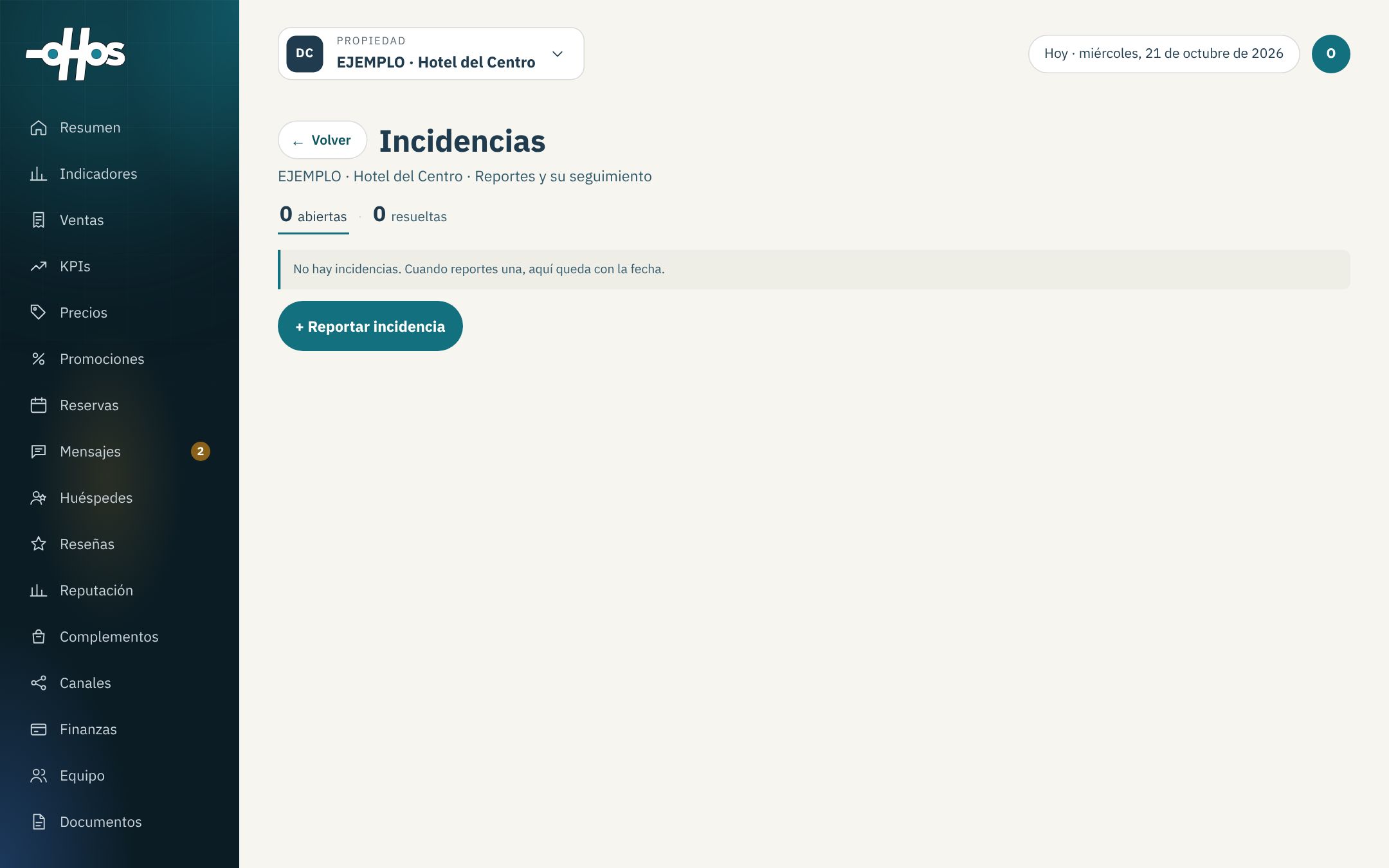Image resolution: width=1389 pixels, height=868 pixels.
Task: Click the date pill showing today
Action: click(x=1164, y=54)
